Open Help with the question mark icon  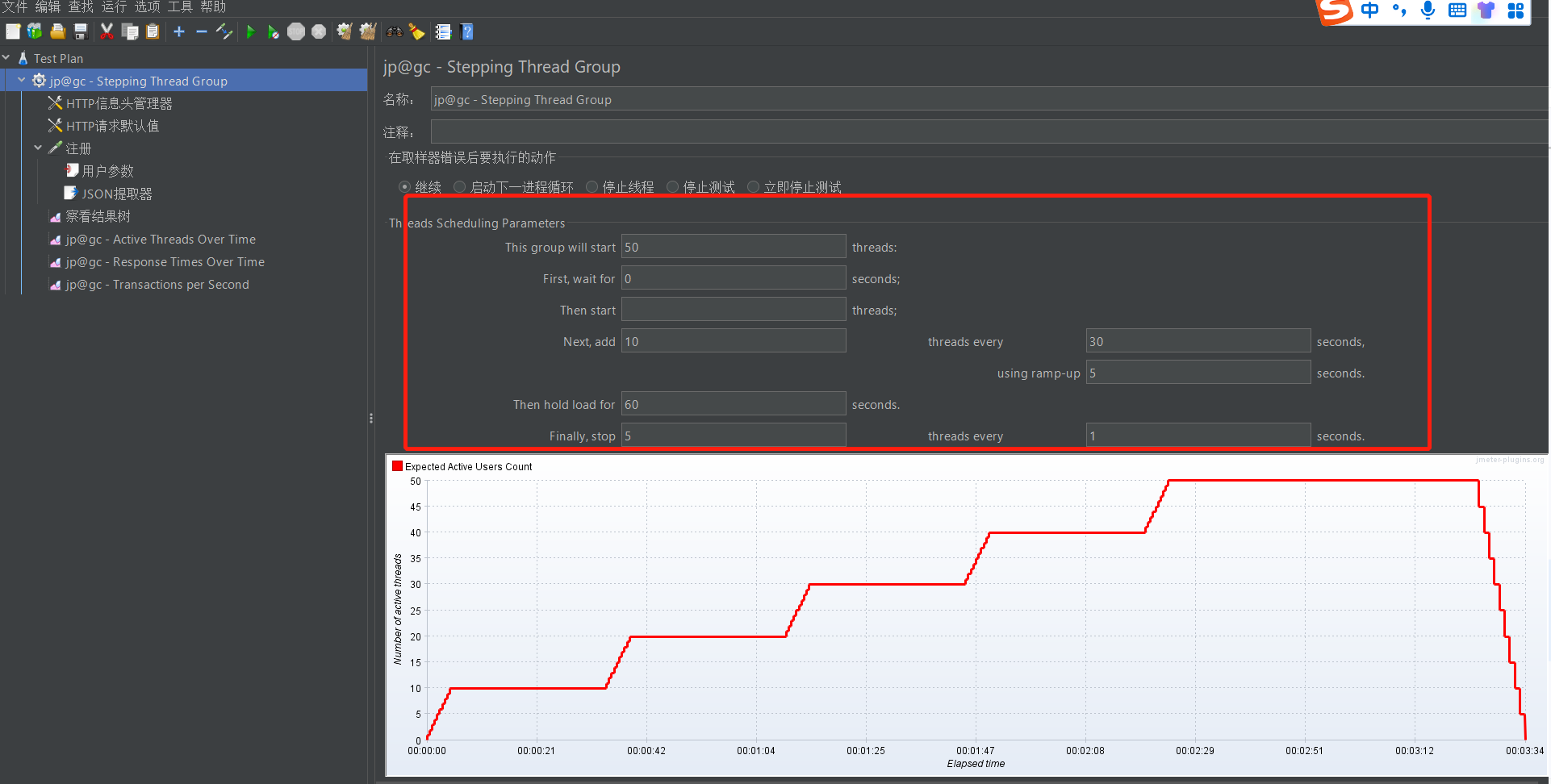coord(466,31)
